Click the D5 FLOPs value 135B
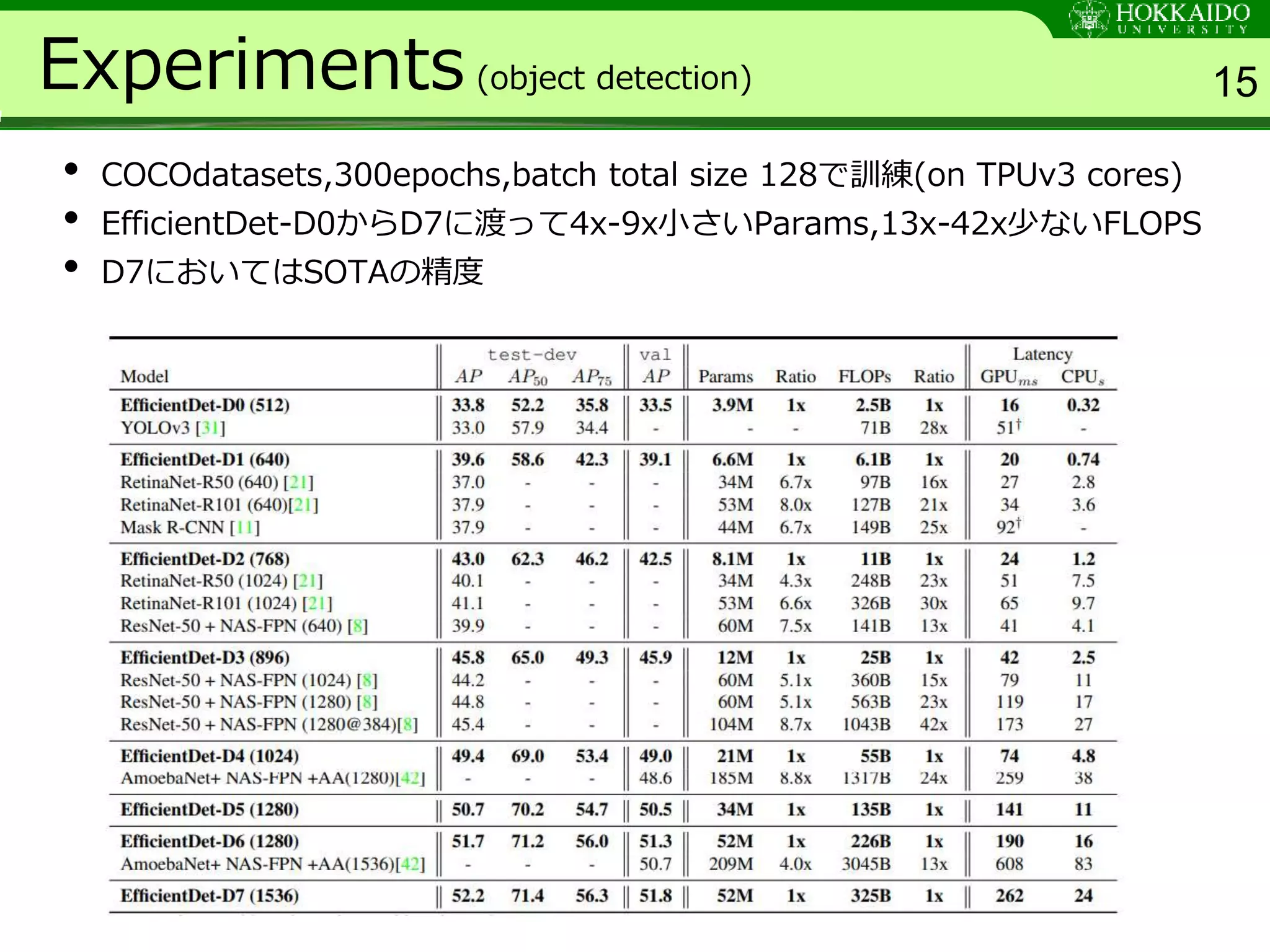 click(x=871, y=810)
